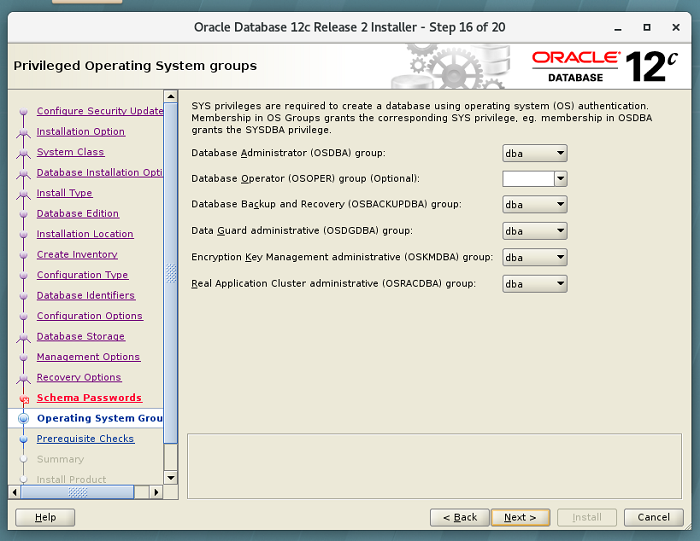Screen dimensions: 700x541
Task: Open the Database Administrator OSDBA group dropdown
Action: coord(535,153)
